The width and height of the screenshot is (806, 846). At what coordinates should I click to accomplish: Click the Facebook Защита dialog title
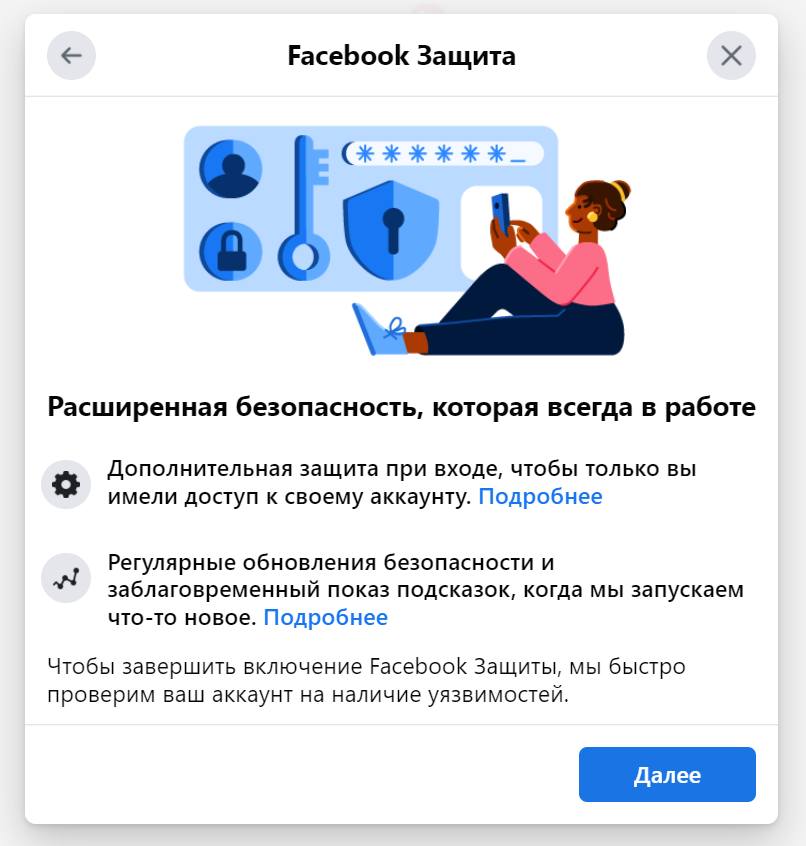[x=401, y=56]
